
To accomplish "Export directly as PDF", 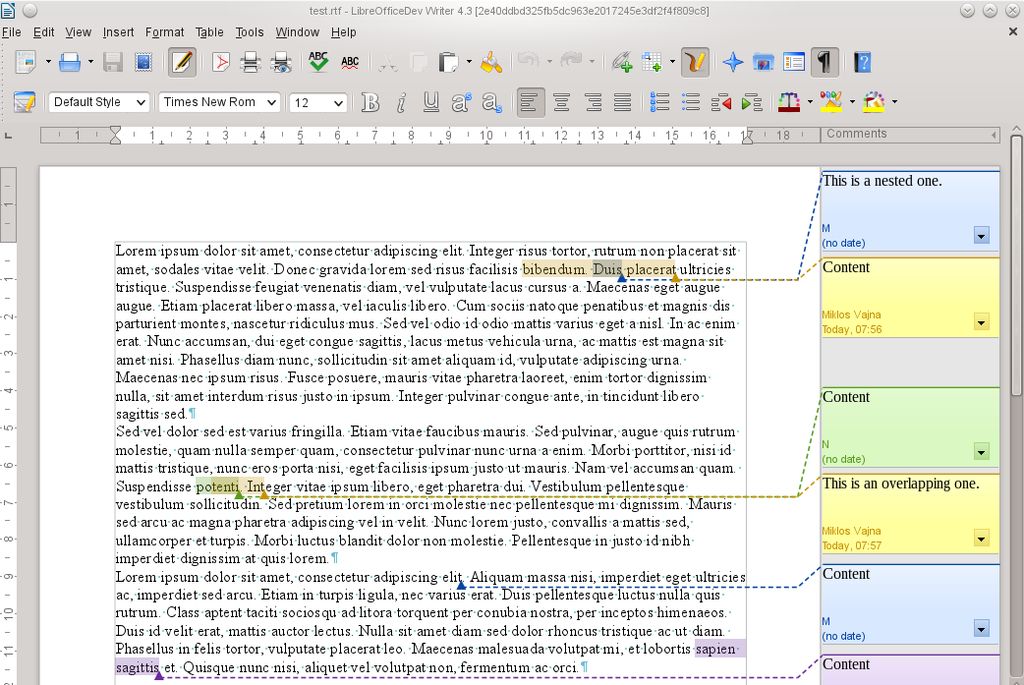I will pyautogui.click(x=221, y=62).
